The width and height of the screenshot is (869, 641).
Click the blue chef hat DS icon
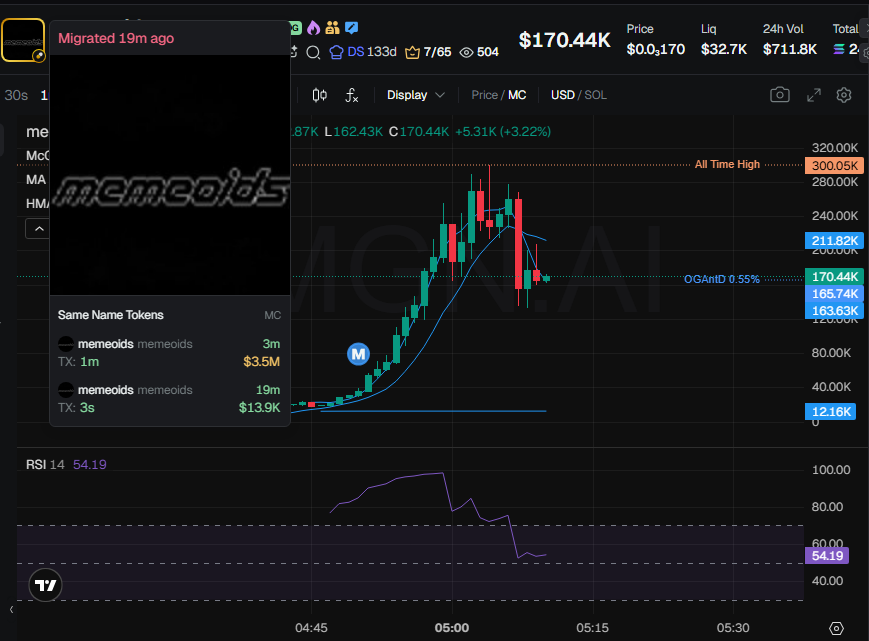(336, 52)
